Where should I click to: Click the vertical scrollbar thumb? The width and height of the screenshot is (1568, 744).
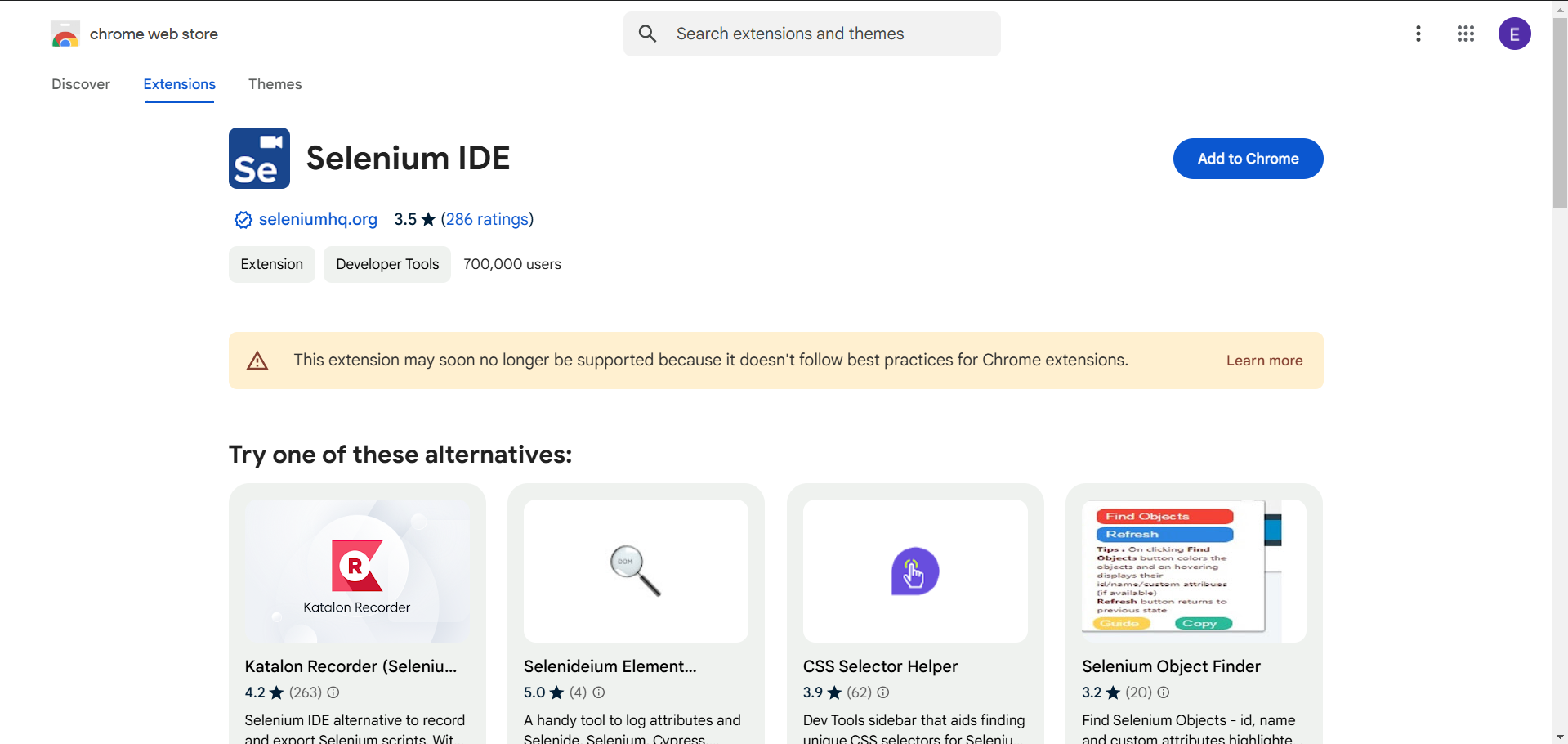1560,112
